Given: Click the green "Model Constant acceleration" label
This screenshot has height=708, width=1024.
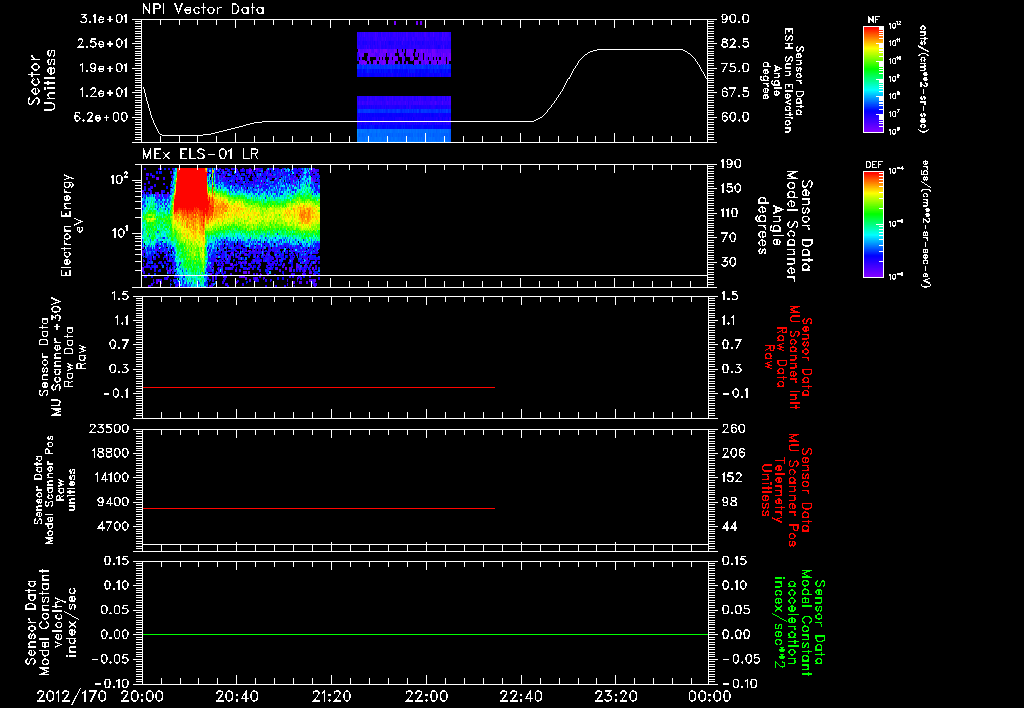Looking at the screenshot, I should tap(800, 622).
